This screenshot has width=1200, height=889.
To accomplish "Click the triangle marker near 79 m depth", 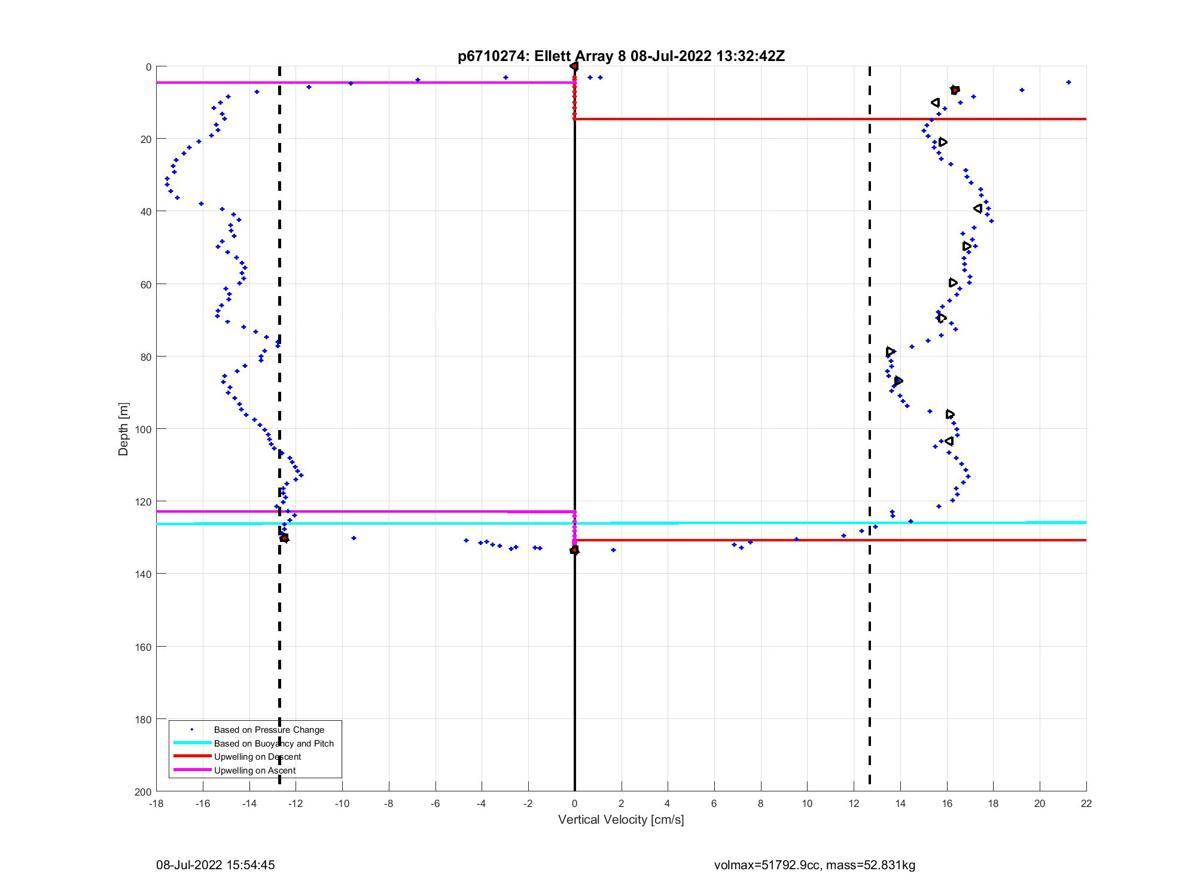I will point(890,352).
